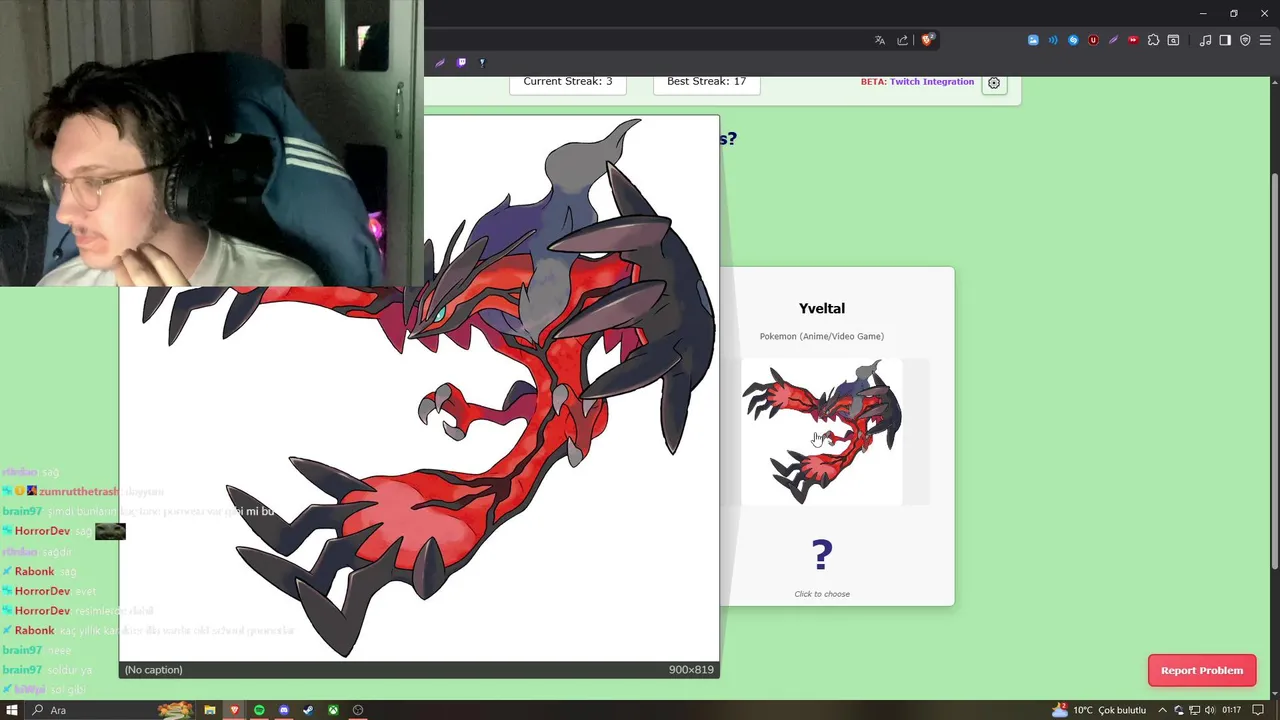The height and width of the screenshot is (720, 1280).
Task: Click the Twitch bookmark icon
Action: coord(461,62)
